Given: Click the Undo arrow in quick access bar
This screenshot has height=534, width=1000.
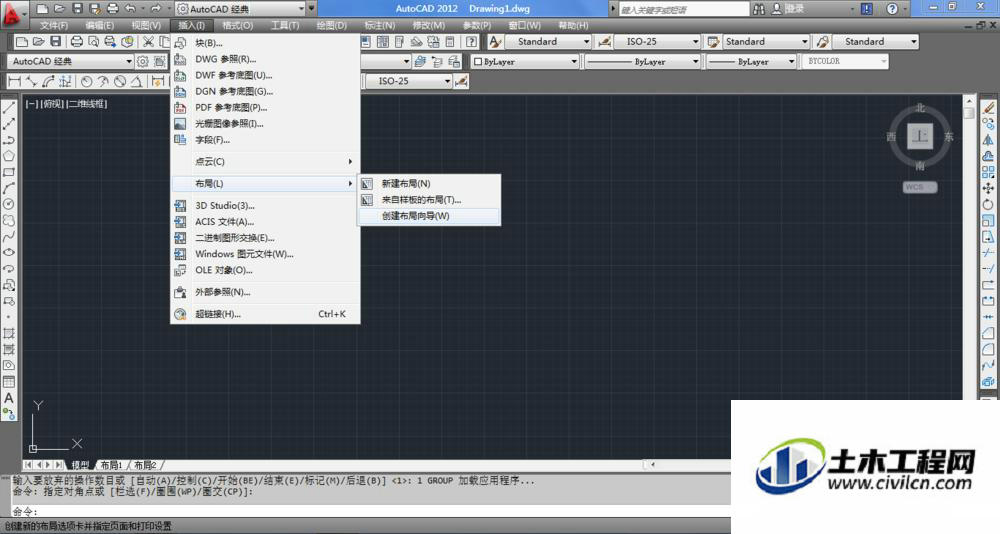Looking at the screenshot, I should [x=131, y=8].
